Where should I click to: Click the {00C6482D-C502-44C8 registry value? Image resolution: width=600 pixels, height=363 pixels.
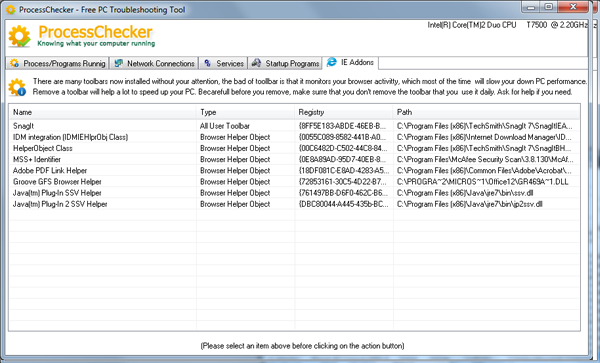click(342, 148)
